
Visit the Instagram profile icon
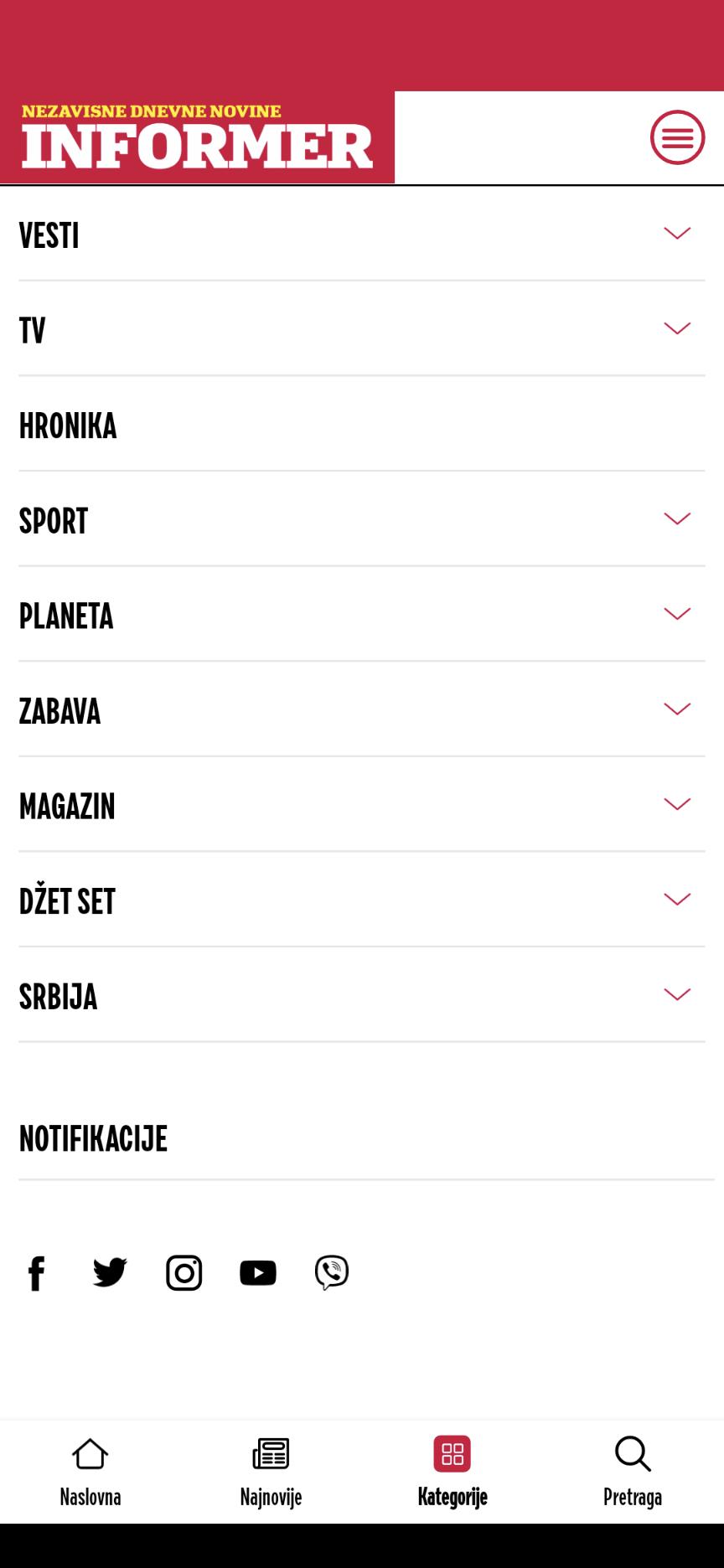pos(184,1273)
